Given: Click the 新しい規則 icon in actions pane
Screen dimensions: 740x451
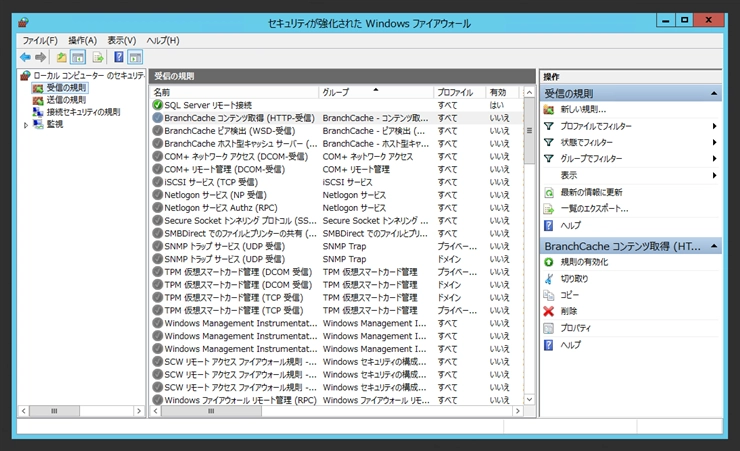Looking at the screenshot, I should point(548,109).
